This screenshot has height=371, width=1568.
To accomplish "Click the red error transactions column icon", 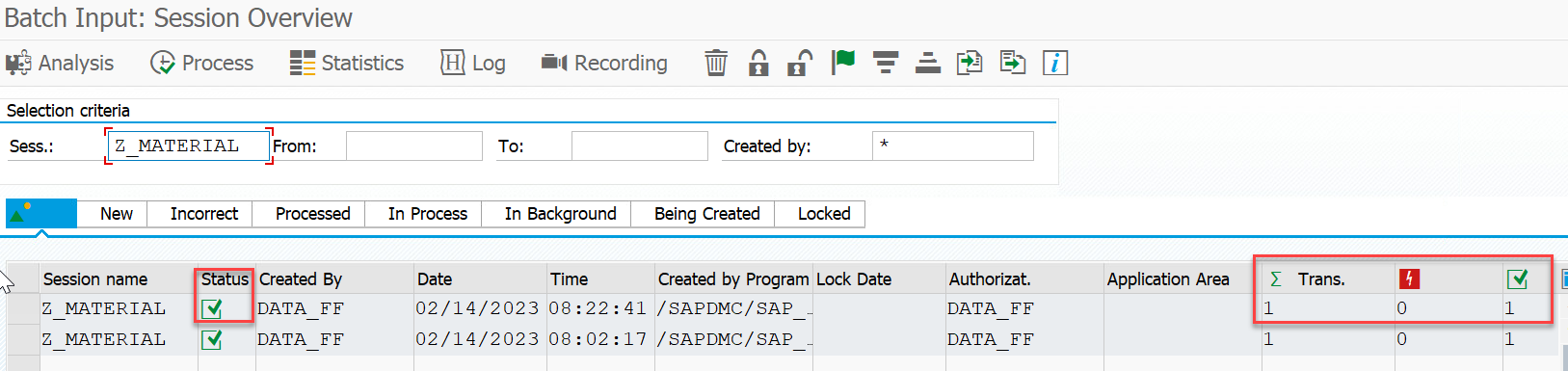I will (1410, 279).
